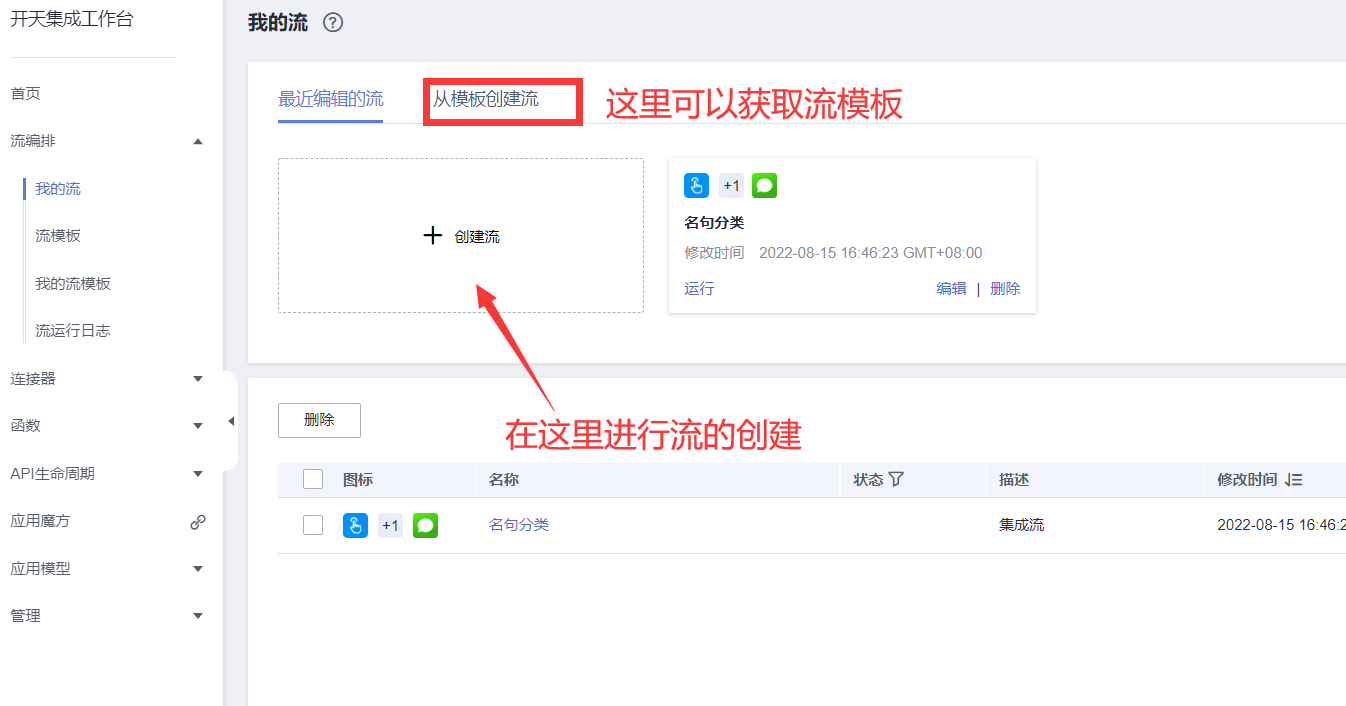Click 运行 on the 名句分类 card
This screenshot has width=1346, height=706.
coord(699,288)
